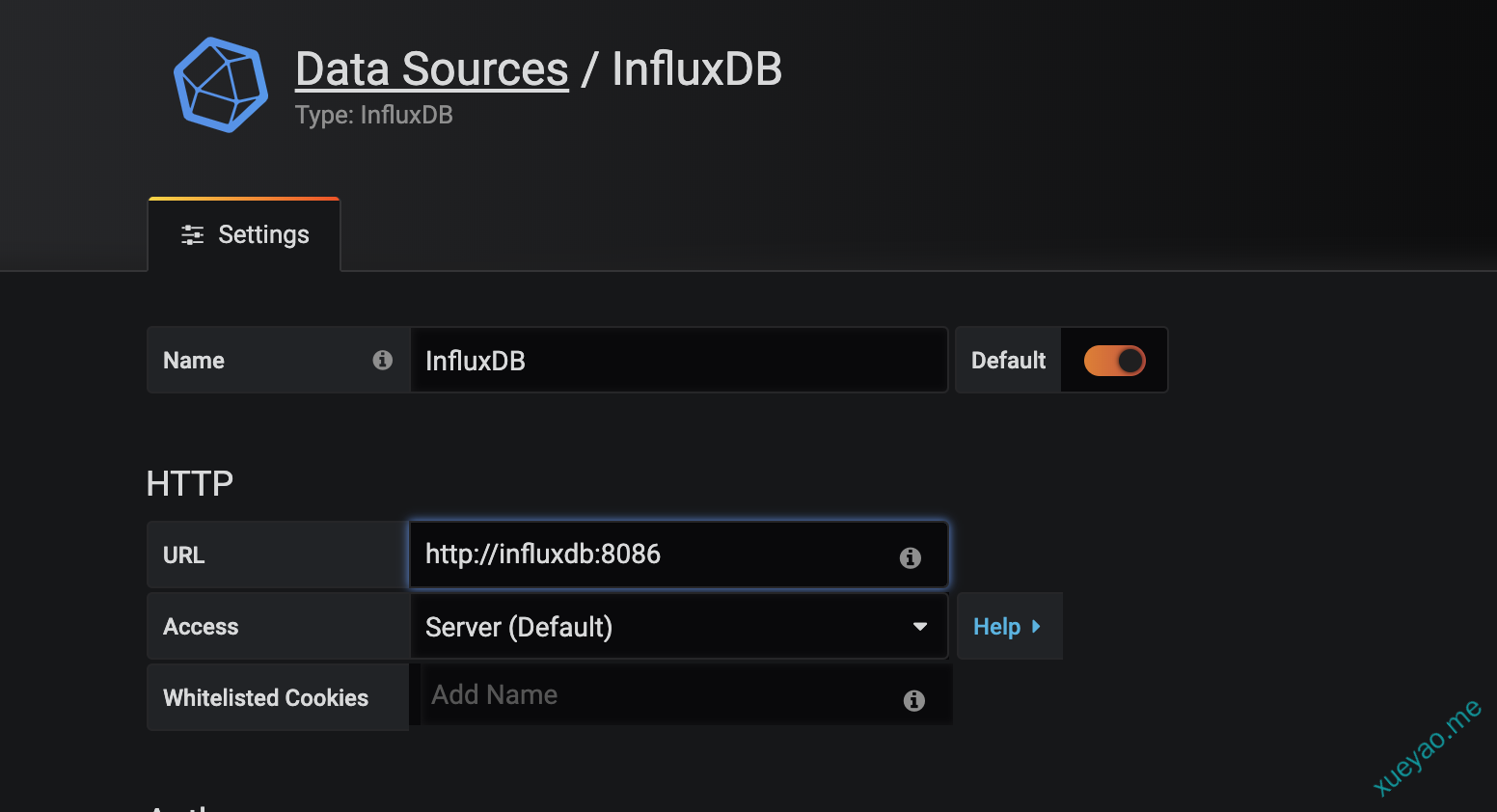This screenshot has width=1497, height=812.
Task: Expand Help via its arrow chevron
Action: (x=1036, y=627)
